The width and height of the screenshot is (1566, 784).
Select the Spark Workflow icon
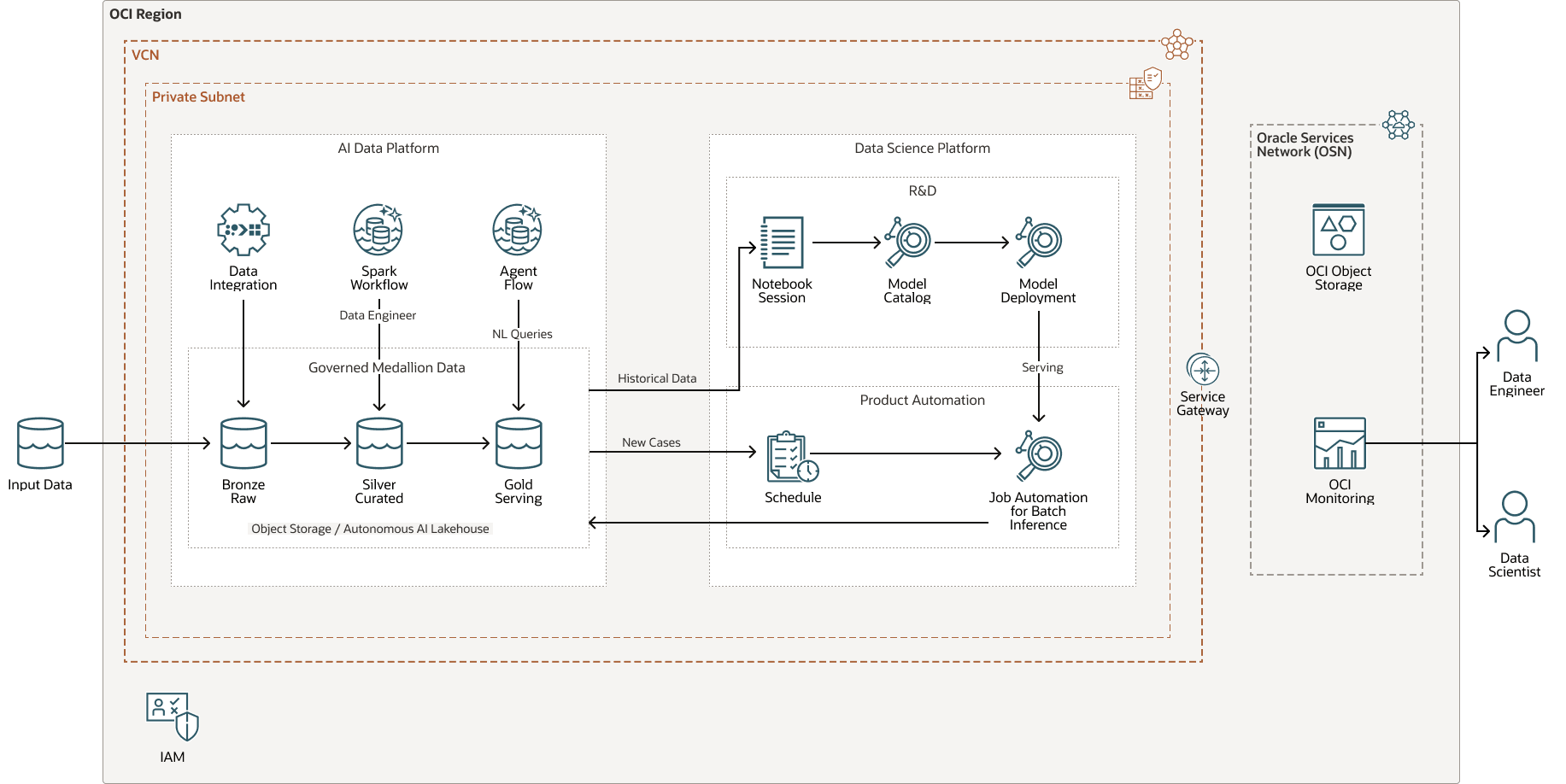pos(378,230)
